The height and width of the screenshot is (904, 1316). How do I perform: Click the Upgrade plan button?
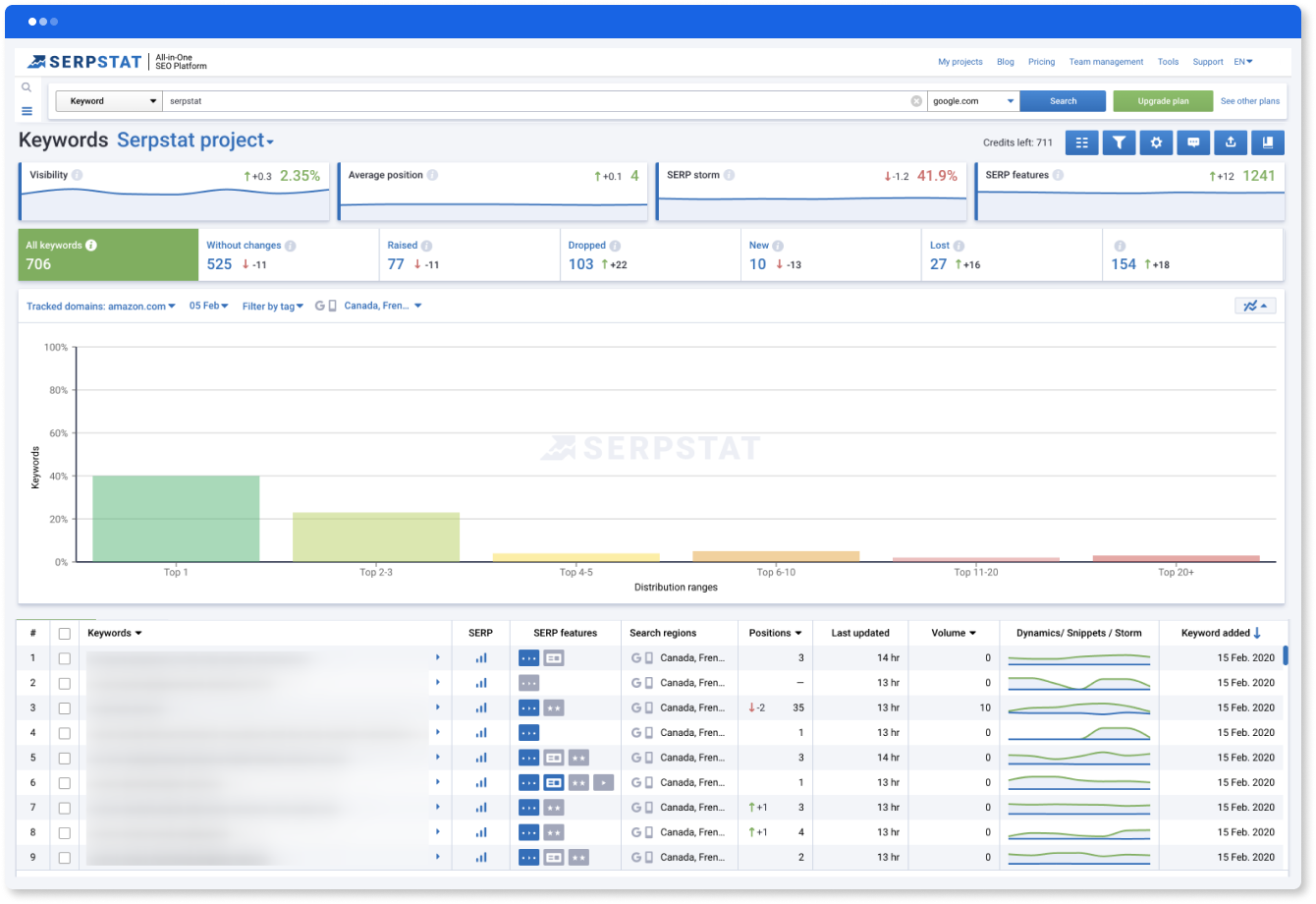click(1163, 101)
